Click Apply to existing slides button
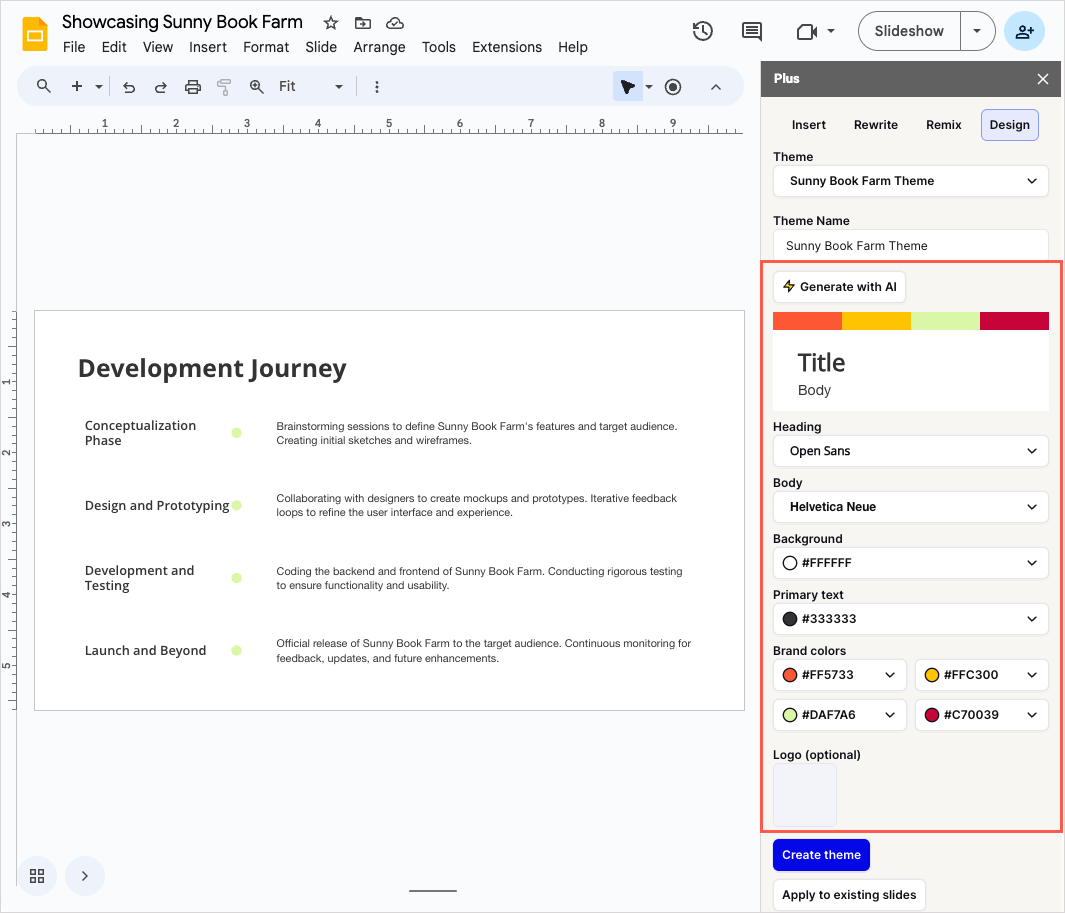 click(x=849, y=895)
